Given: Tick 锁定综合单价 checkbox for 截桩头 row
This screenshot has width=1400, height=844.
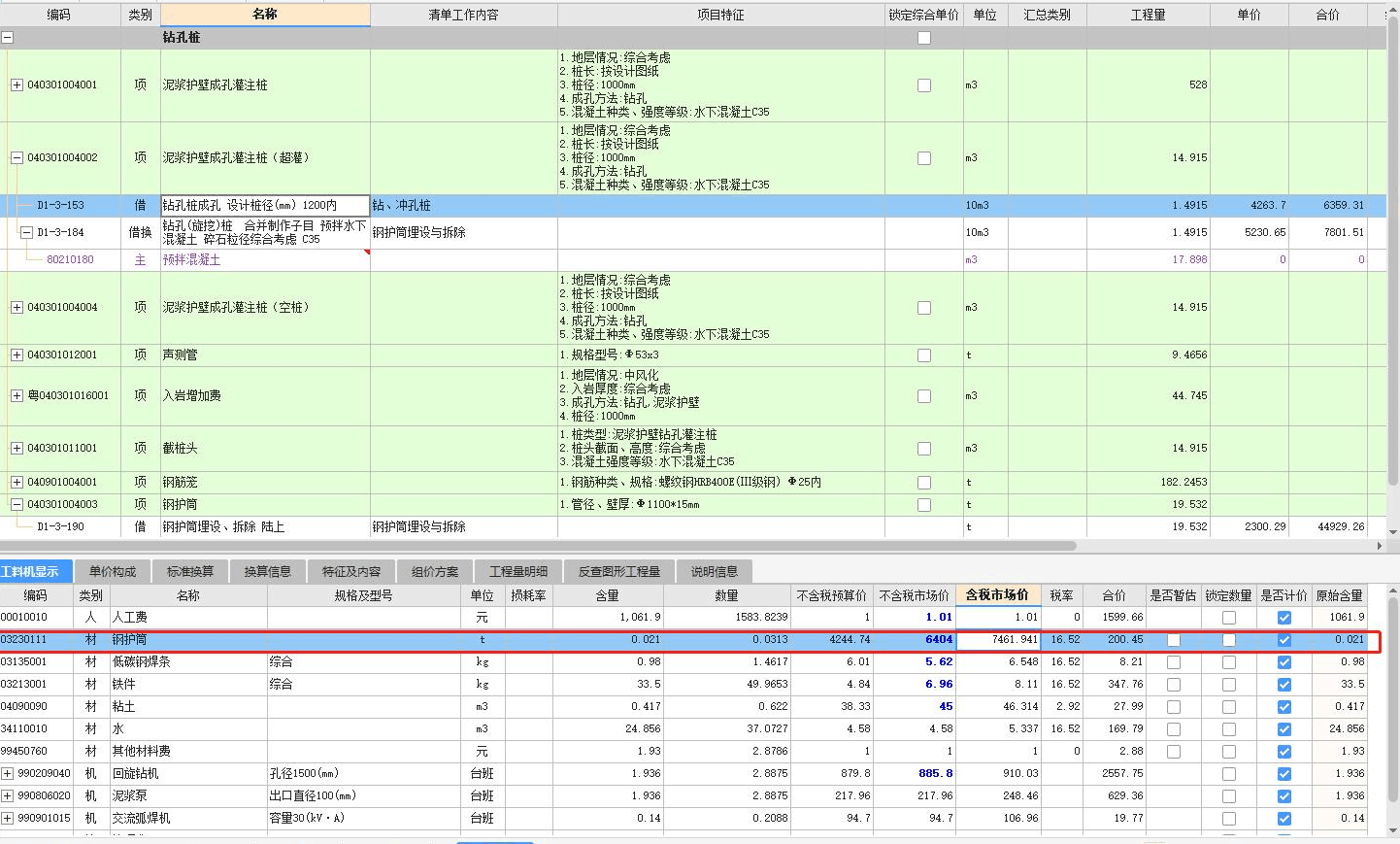Looking at the screenshot, I should 924,448.
